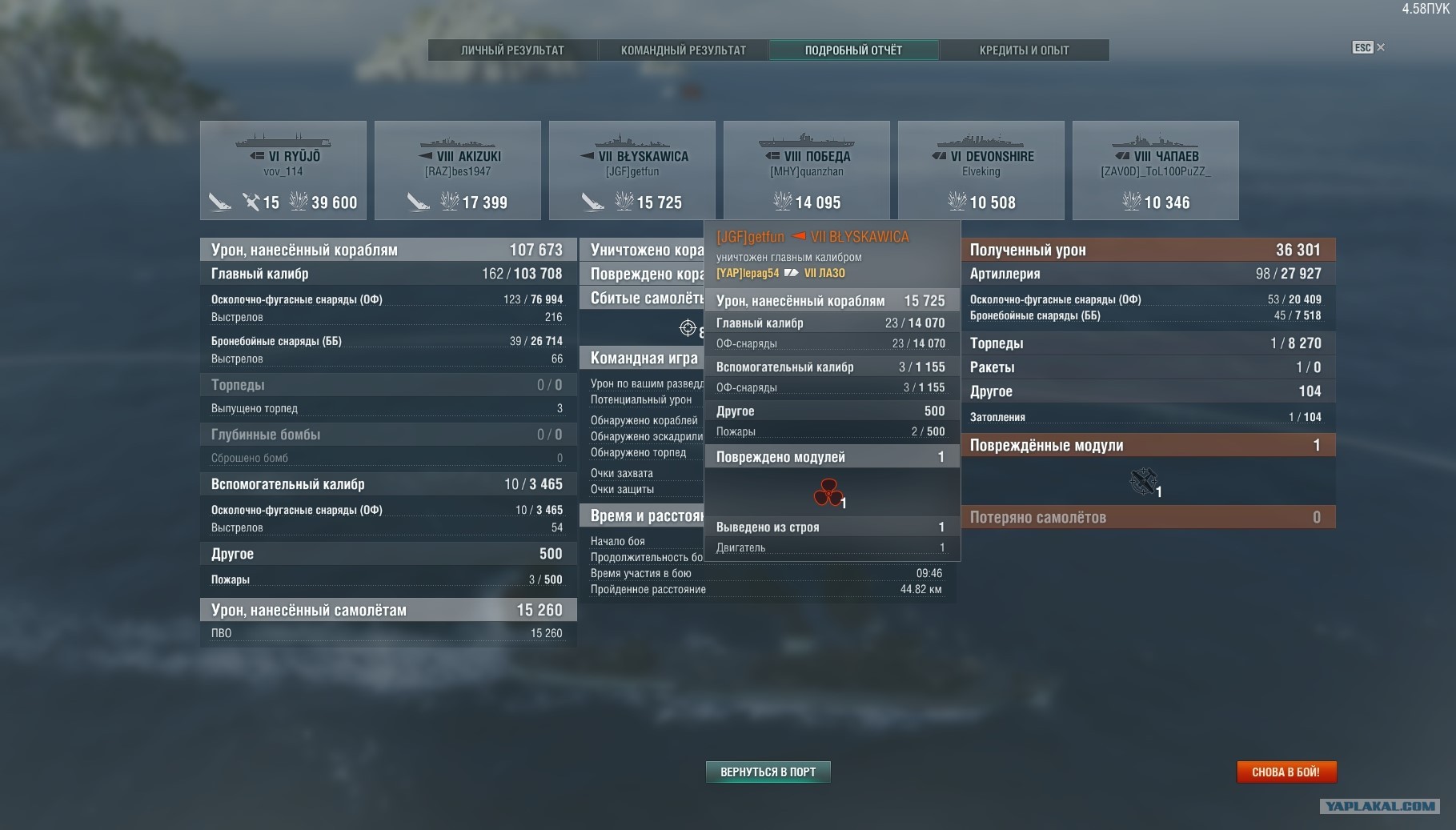Click the 'Урон, нанесённый кораблям' 107 673 header
This screenshot has width=1456, height=830.
click(388, 250)
